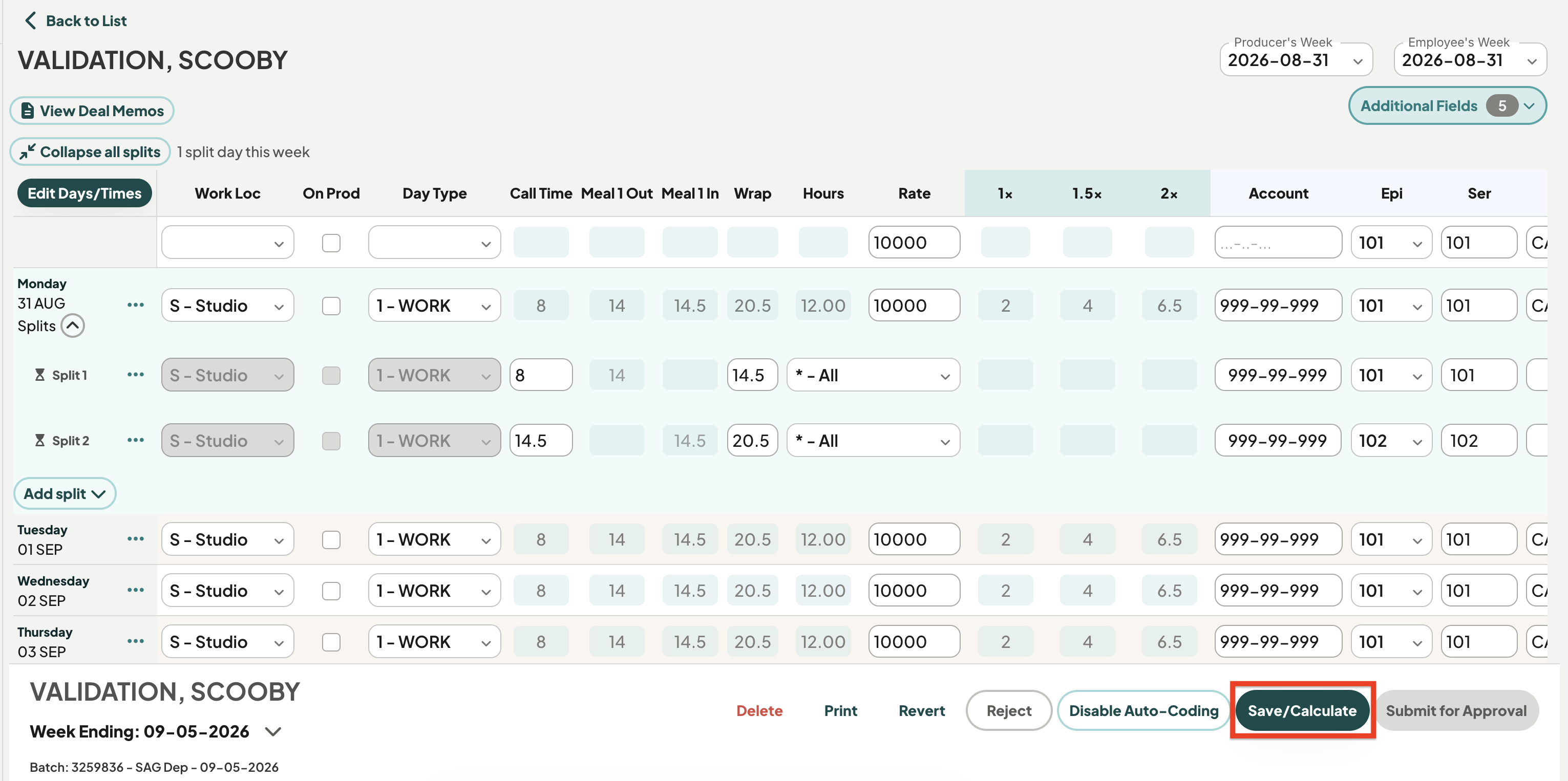
Task: Click Monday Rate field showing 10000
Action: point(914,306)
